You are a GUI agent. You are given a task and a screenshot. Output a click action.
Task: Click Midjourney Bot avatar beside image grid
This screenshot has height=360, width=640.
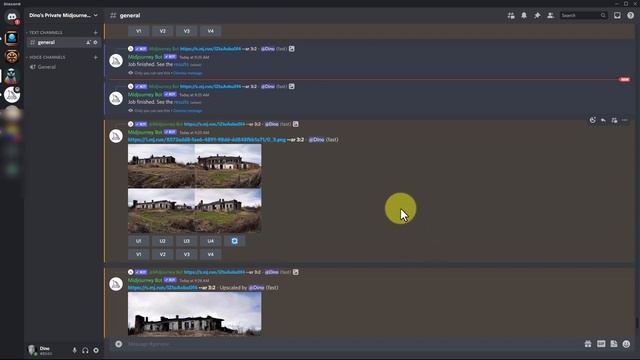click(x=116, y=136)
